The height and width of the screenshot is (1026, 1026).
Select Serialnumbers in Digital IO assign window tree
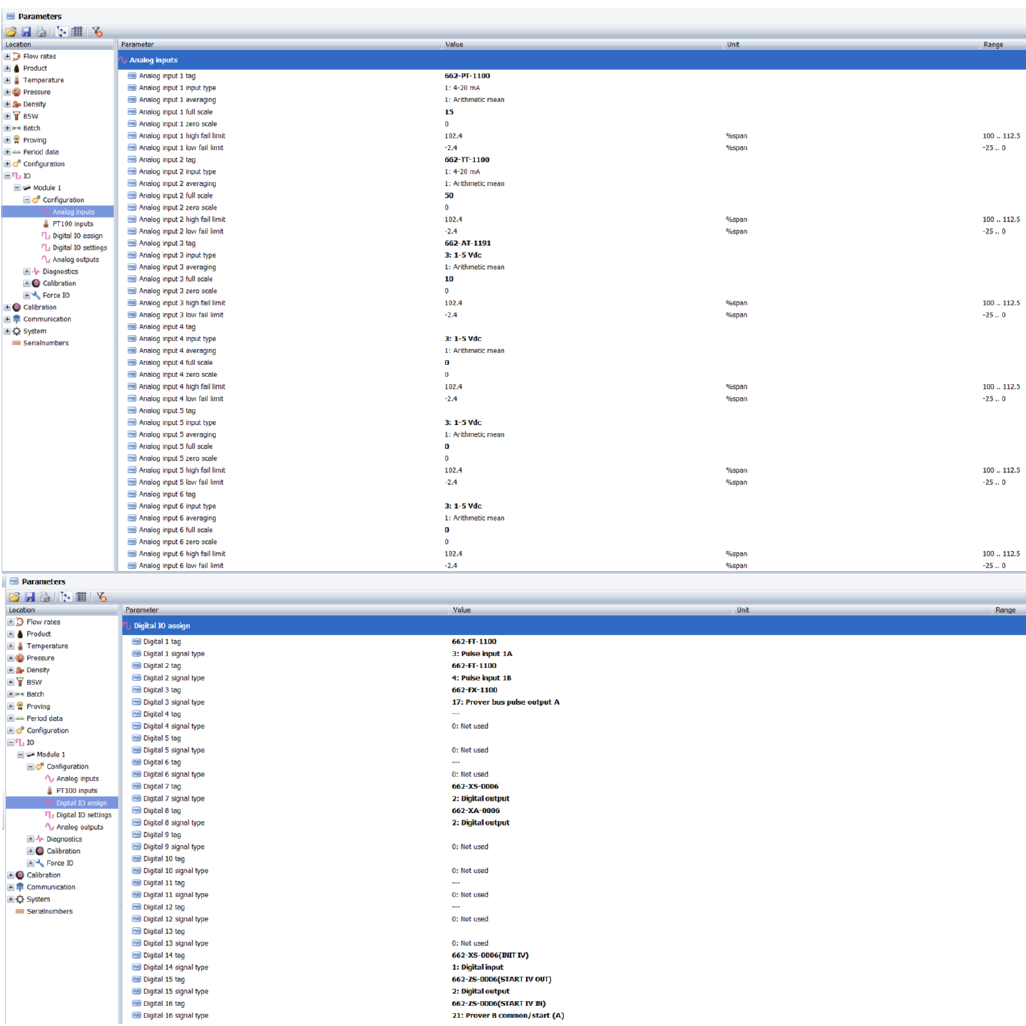click(x=50, y=911)
